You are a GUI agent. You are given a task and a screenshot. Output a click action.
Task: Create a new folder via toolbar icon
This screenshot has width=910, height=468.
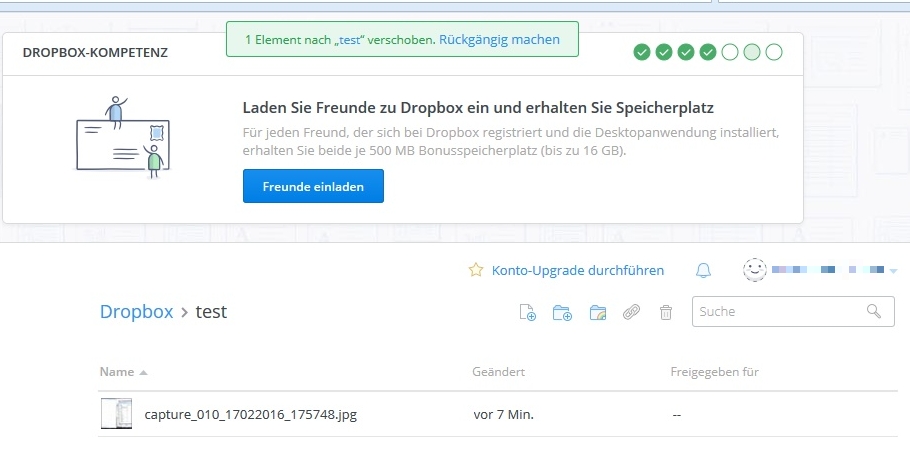click(x=562, y=313)
